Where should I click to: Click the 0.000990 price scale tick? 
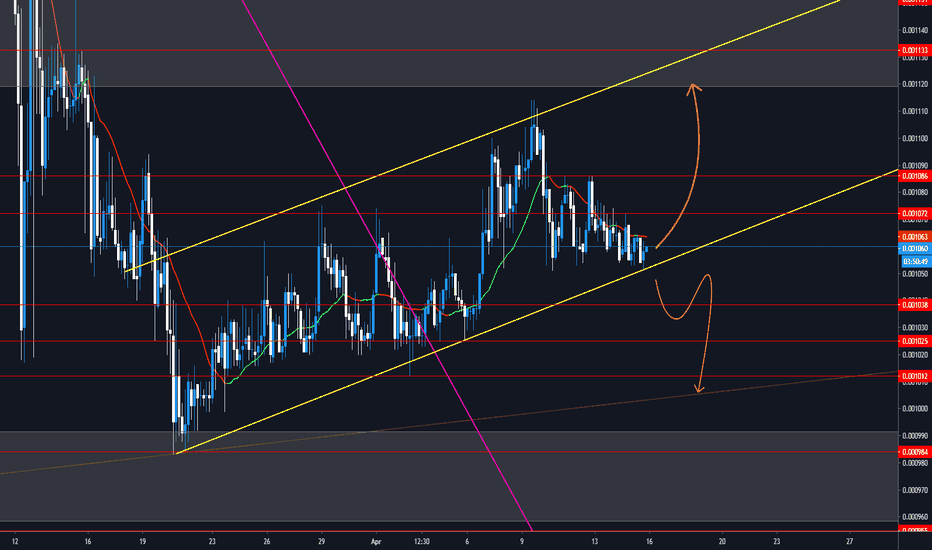pos(915,436)
